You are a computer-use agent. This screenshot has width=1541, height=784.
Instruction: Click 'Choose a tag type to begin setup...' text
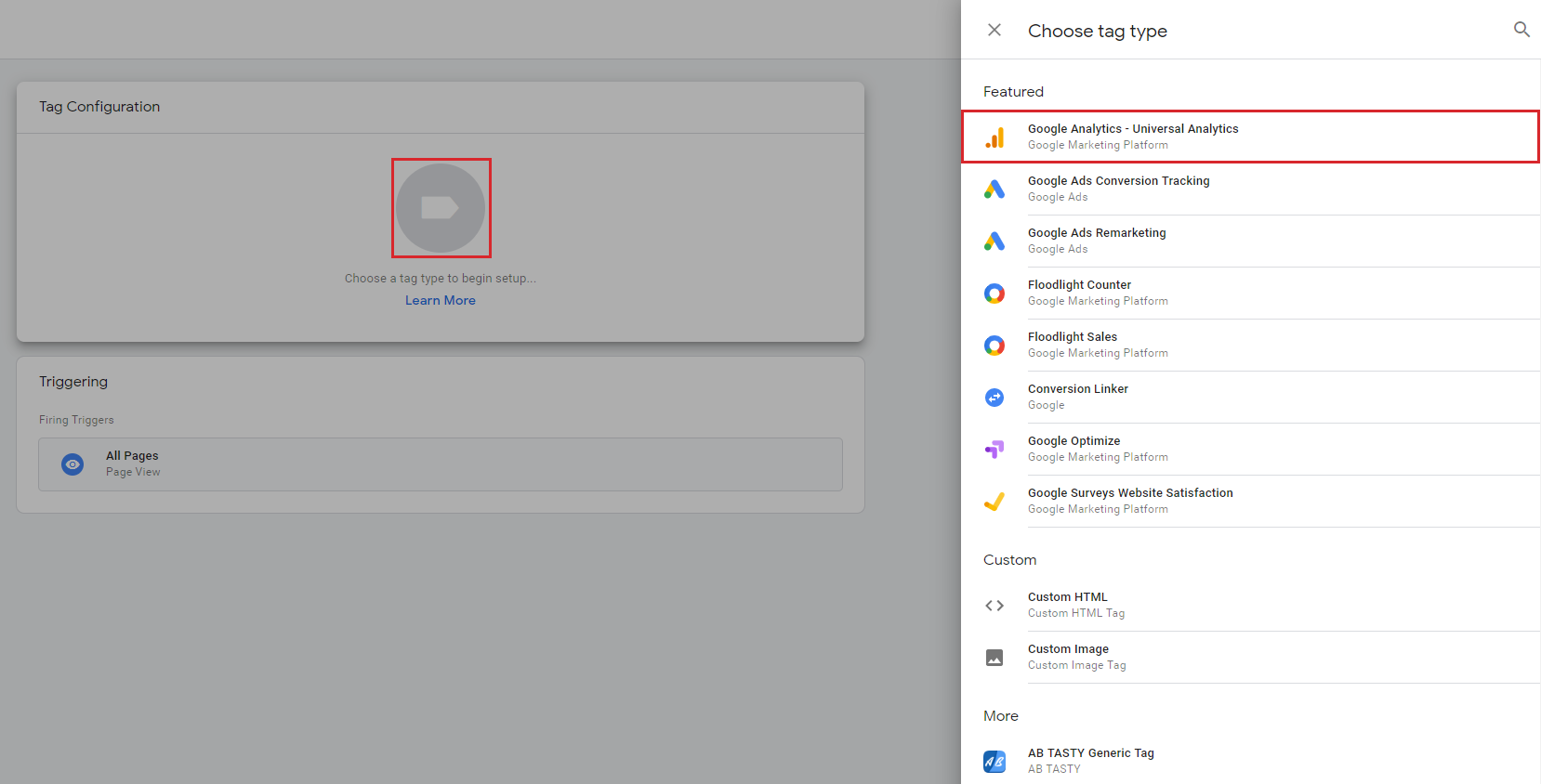tap(441, 278)
